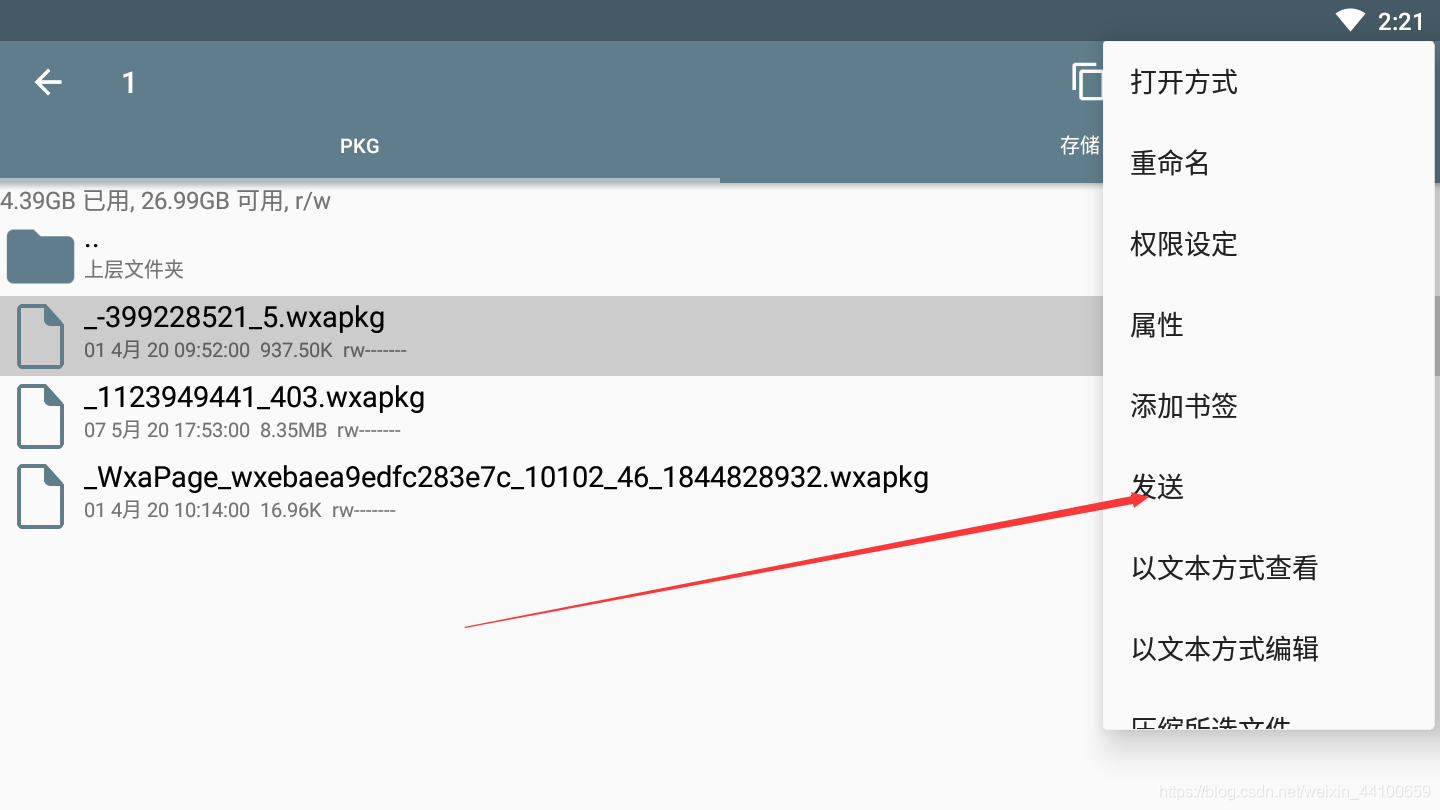Click file icon of _1123949441_403.wxapkg
Screen dimensions: 1440x810
41,417
